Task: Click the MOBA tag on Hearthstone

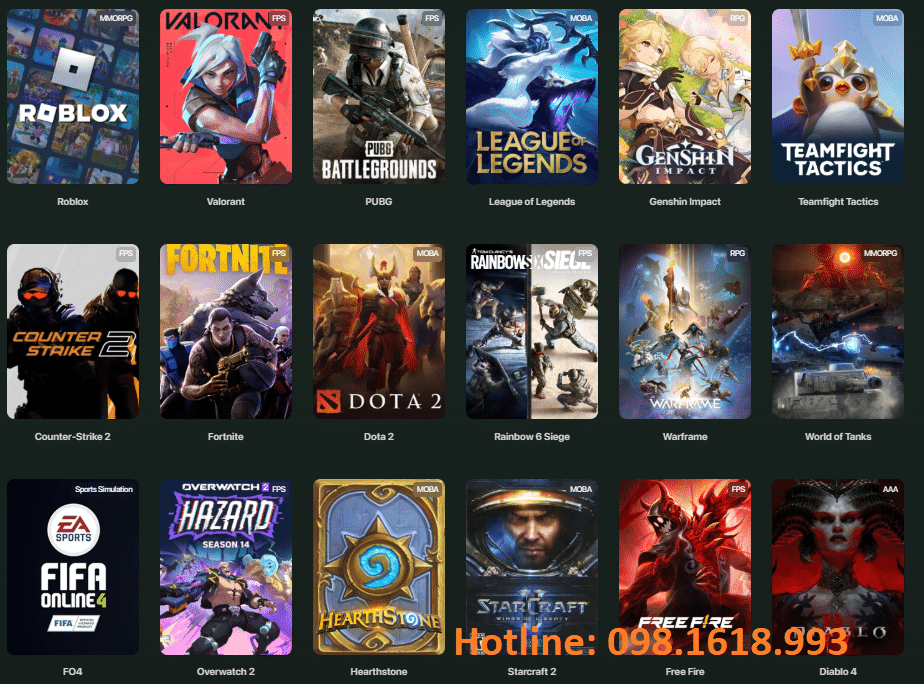Action: point(428,489)
